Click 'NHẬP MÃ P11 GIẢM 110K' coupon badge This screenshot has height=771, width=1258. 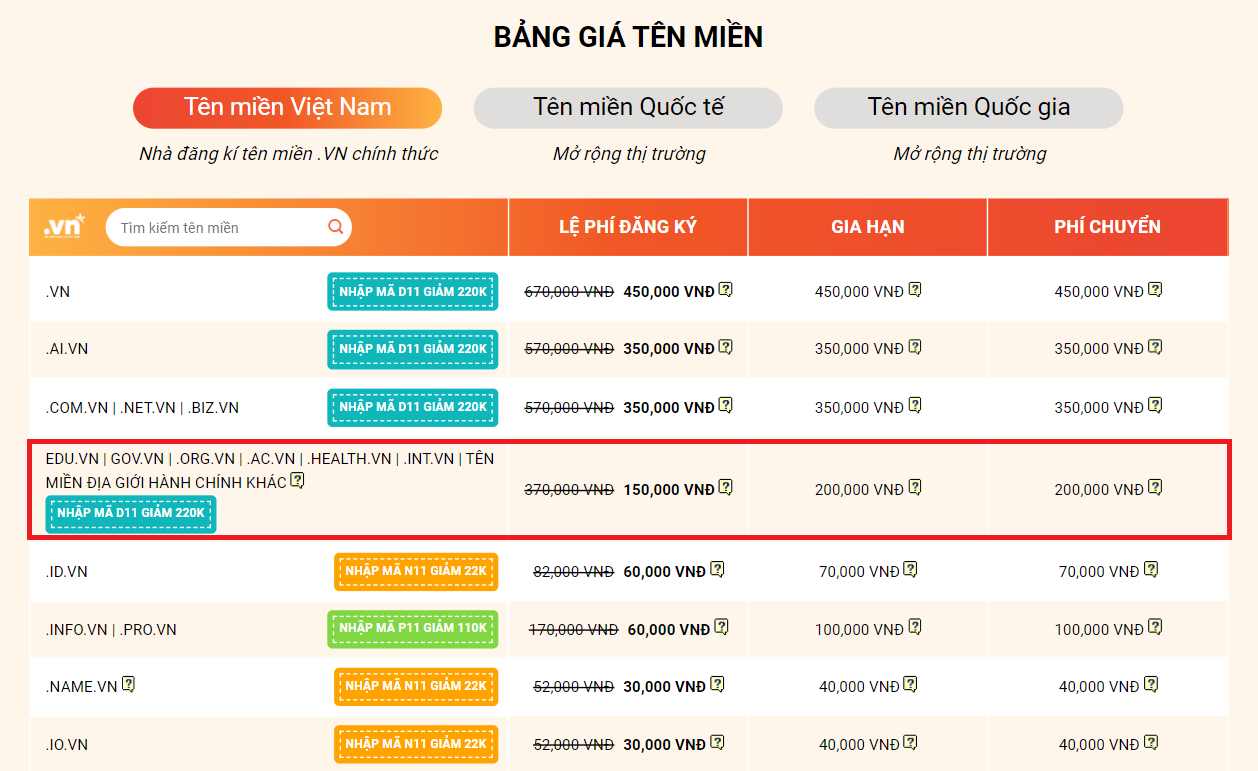pos(412,629)
